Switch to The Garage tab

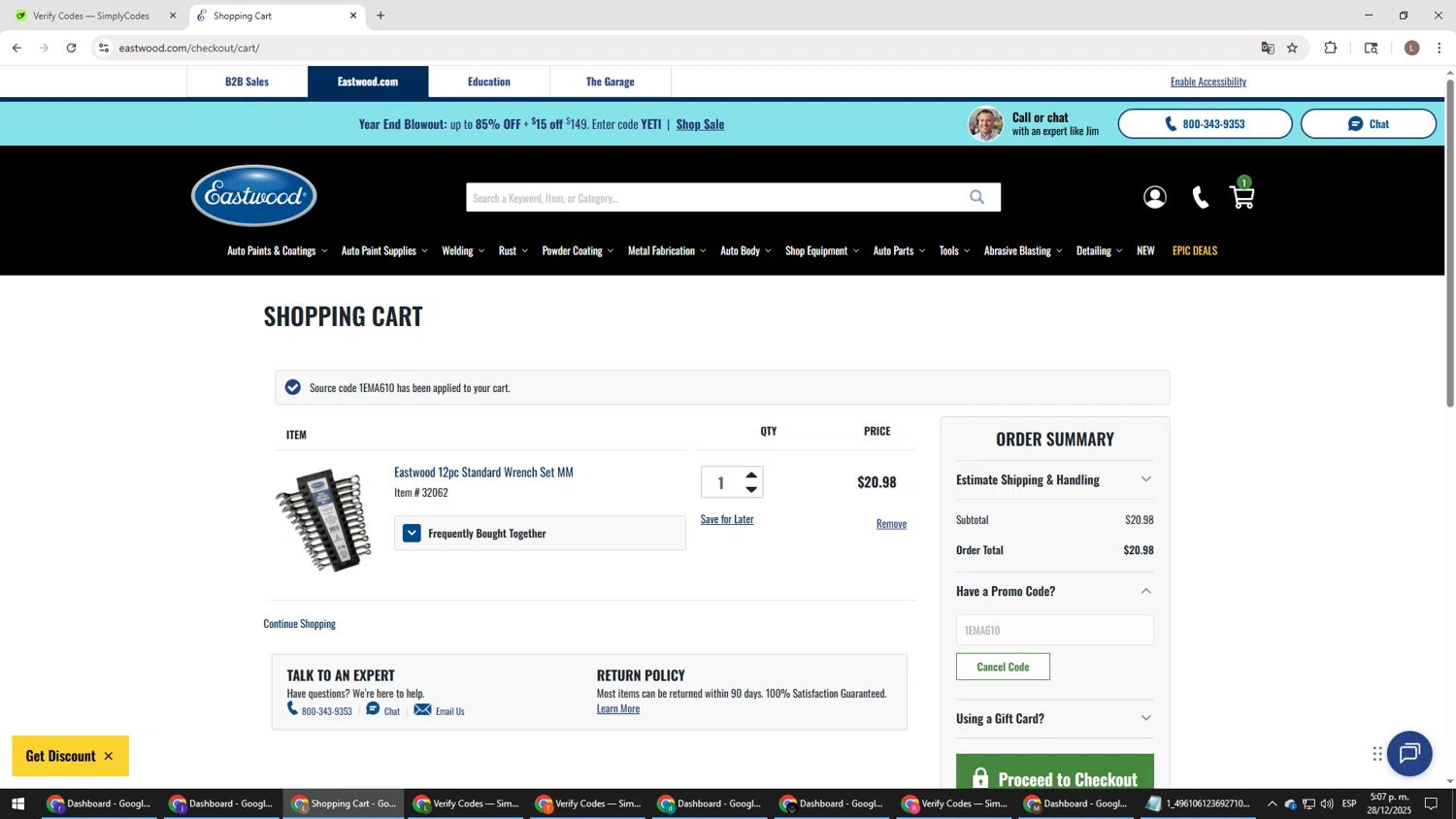[611, 82]
